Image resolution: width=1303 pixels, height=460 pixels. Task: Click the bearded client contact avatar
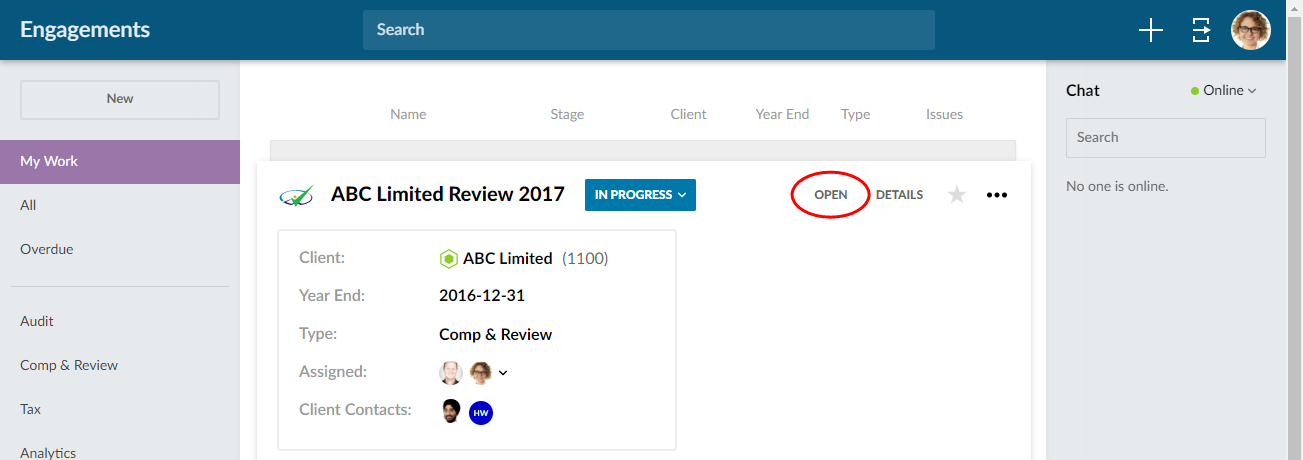(451, 411)
